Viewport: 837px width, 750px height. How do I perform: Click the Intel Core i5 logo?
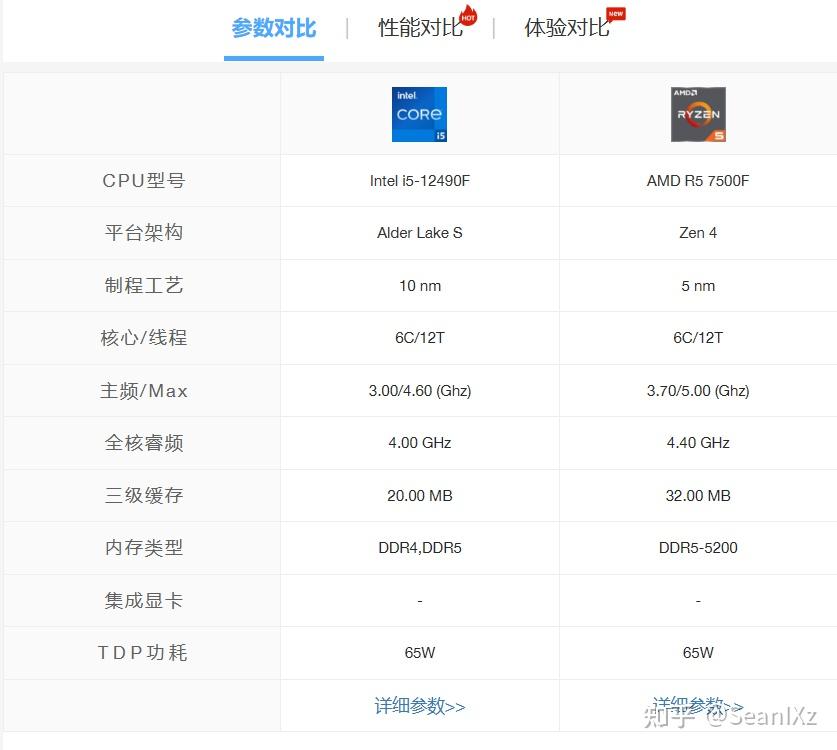(x=420, y=114)
